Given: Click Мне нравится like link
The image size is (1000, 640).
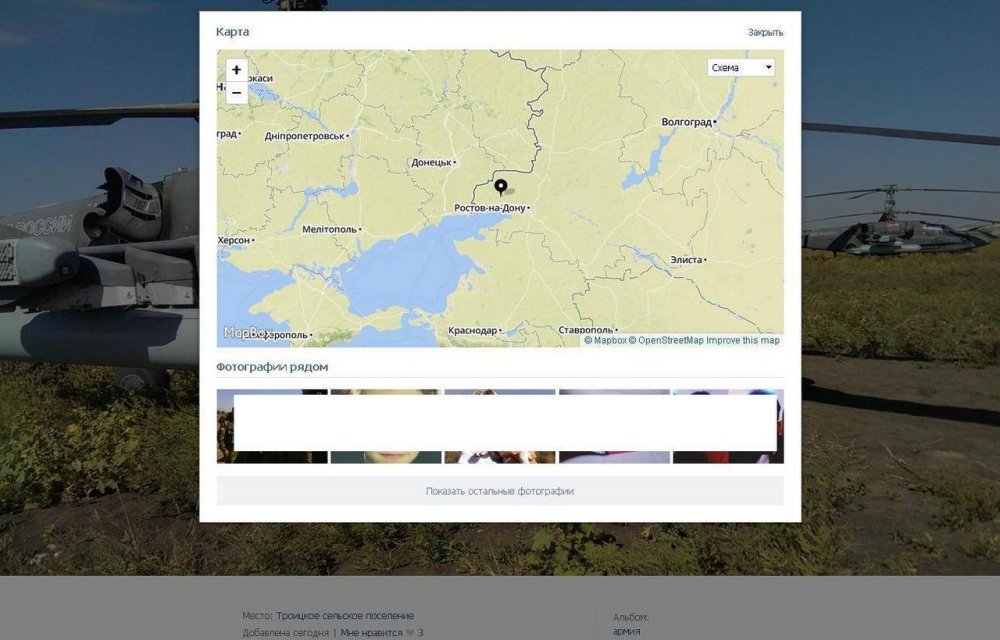Looking at the screenshot, I should coord(371,633).
